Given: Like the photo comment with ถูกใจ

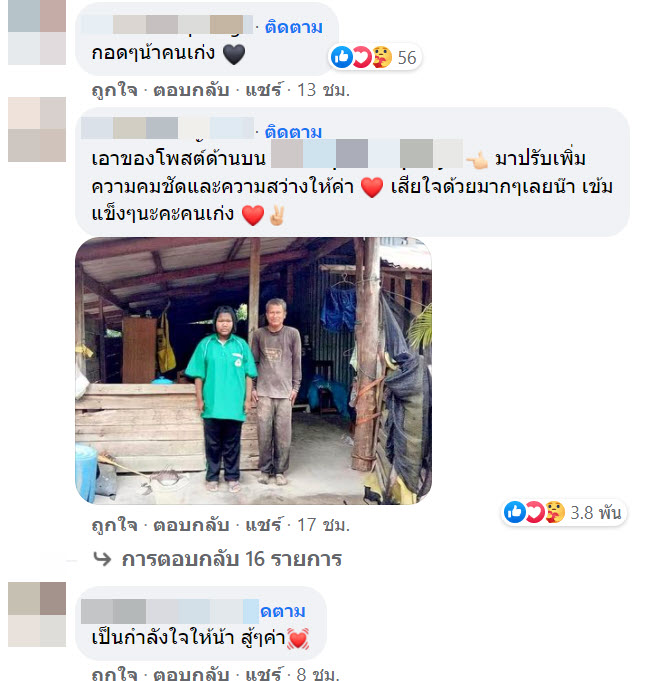Looking at the screenshot, I should click(115, 525).
